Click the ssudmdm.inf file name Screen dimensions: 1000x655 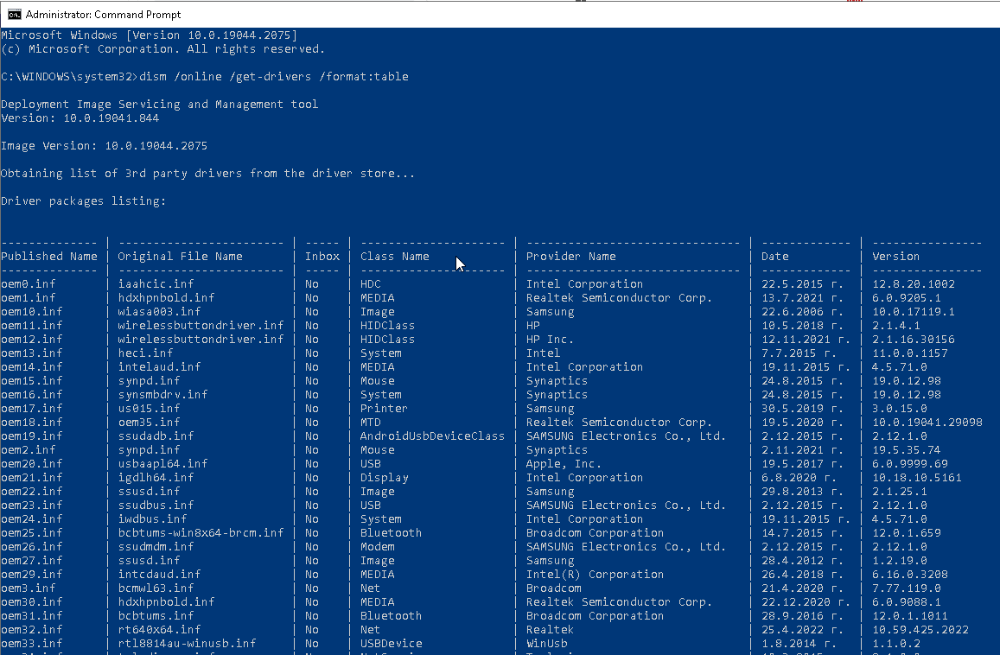pos(156,547)
